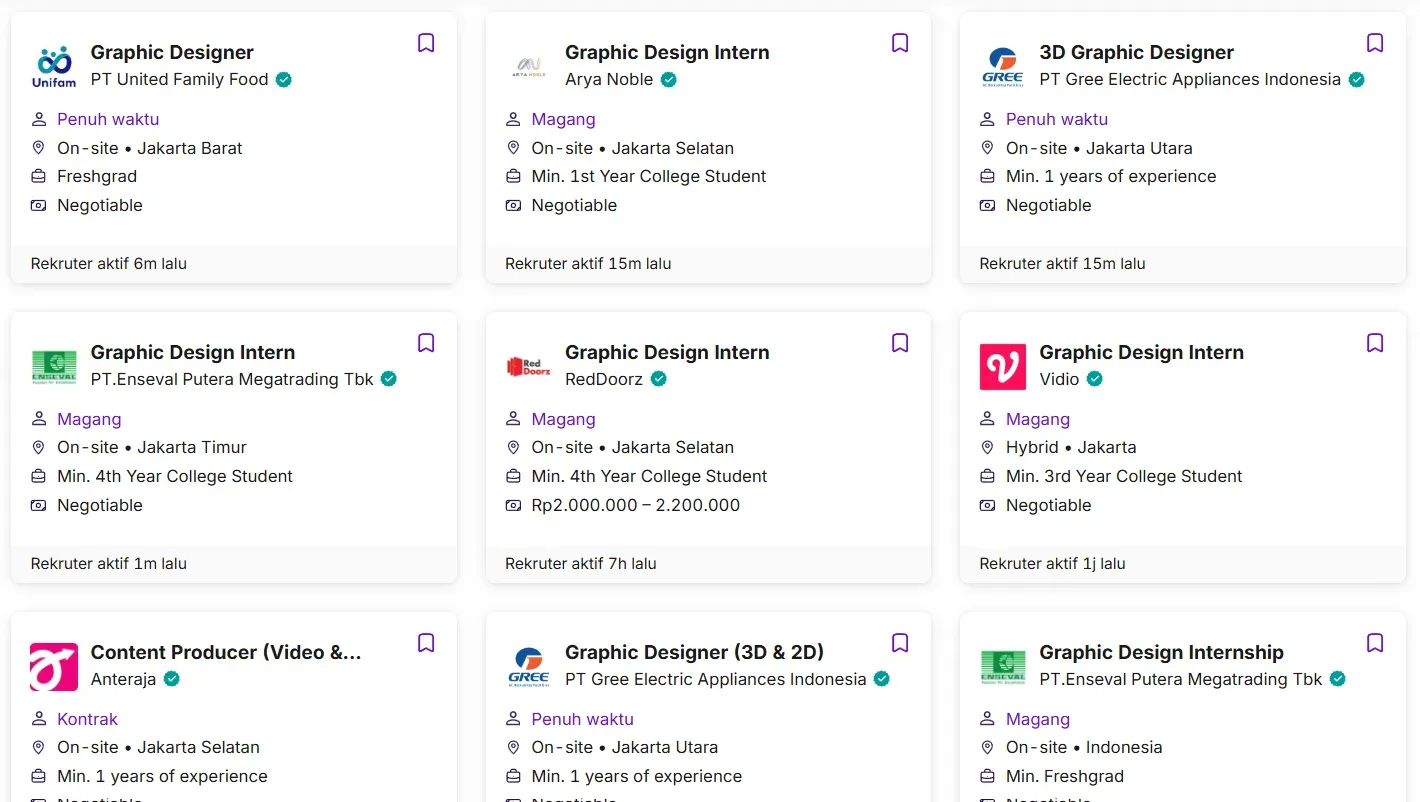
Task: Click the Anteraja company logo
Action: coord(54,667)
